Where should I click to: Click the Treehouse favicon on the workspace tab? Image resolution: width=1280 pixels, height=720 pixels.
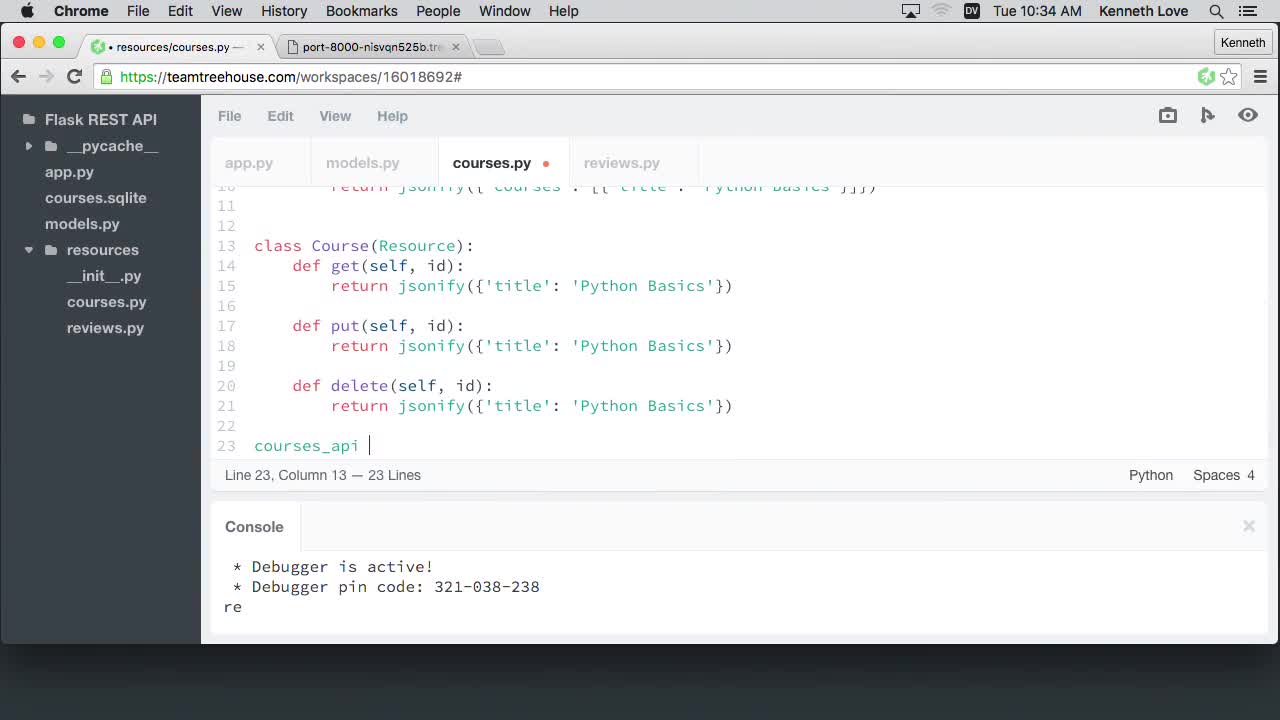tap(97, 46)
